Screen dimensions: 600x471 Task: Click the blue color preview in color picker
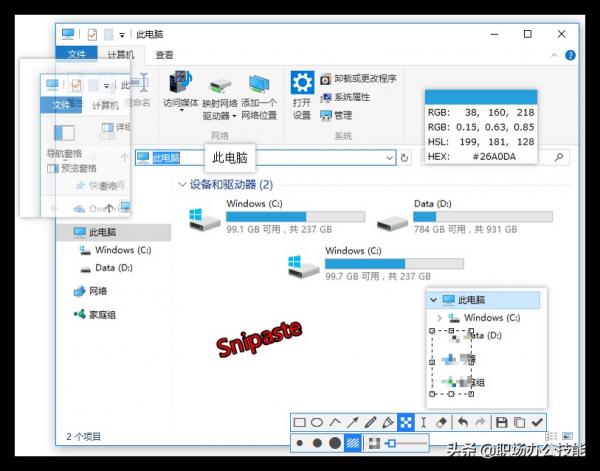(x=481, y=97)
